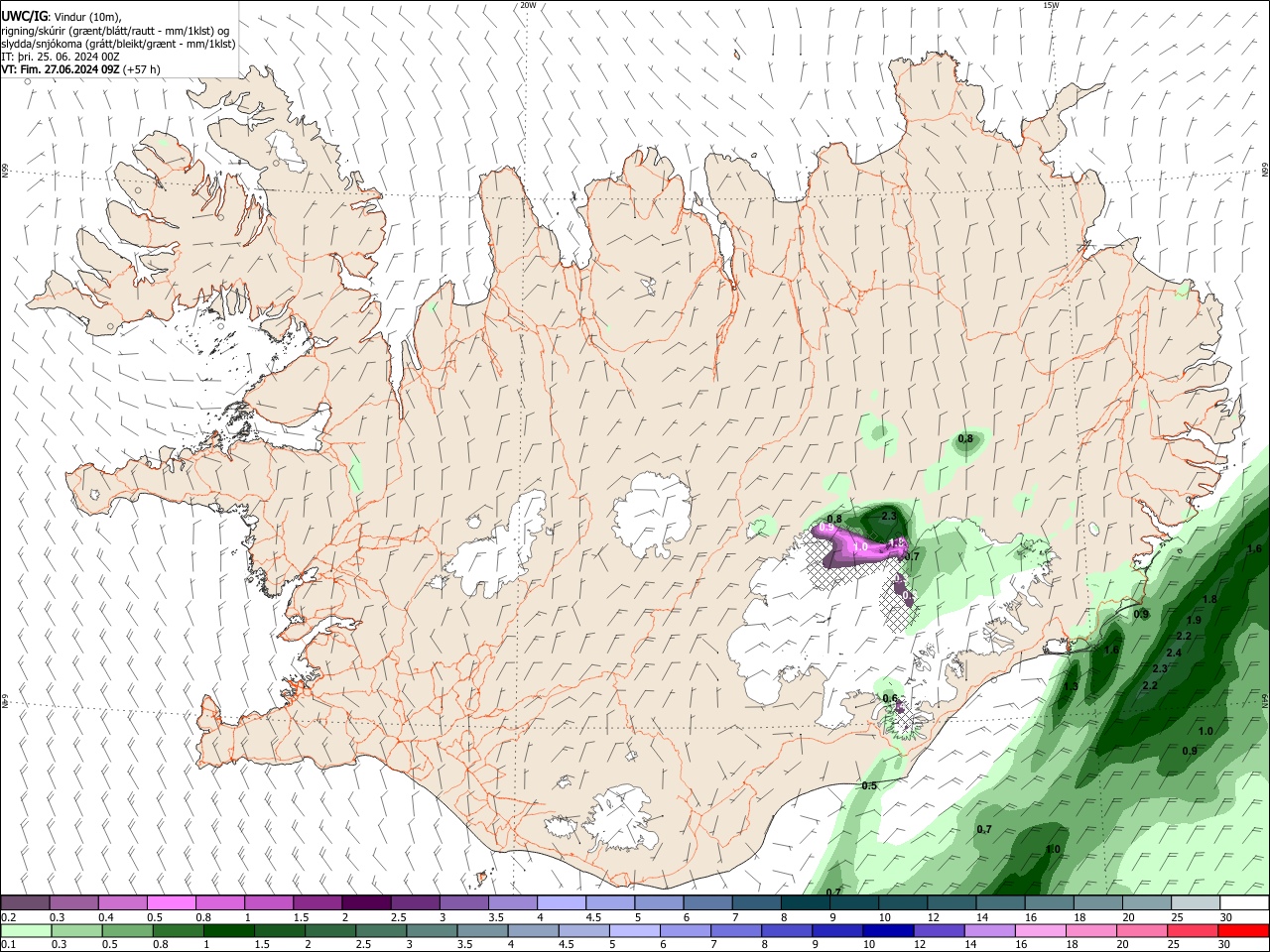Screen dimensions: 1270x952
Task: Pick the deep blue 10 swatch in lower scale
Action: tap(887, 930)
